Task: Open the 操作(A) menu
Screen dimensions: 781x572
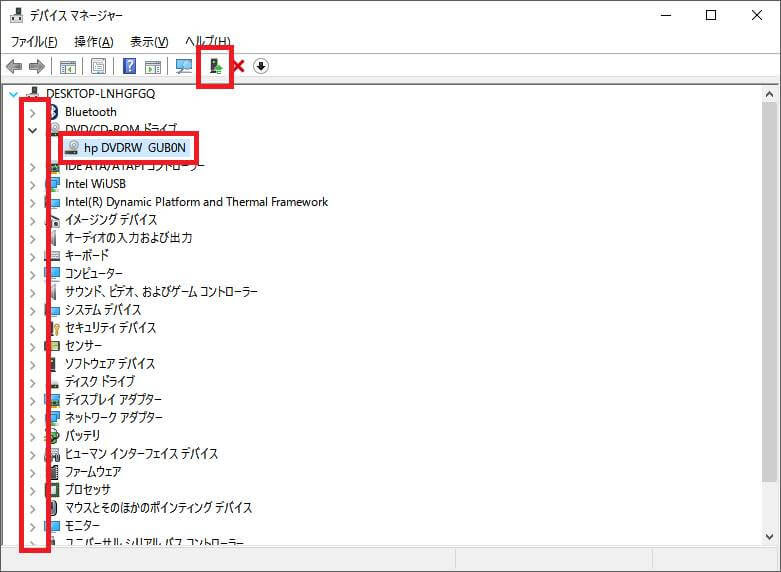Action: pyautogui.click(x=94, y=42)
